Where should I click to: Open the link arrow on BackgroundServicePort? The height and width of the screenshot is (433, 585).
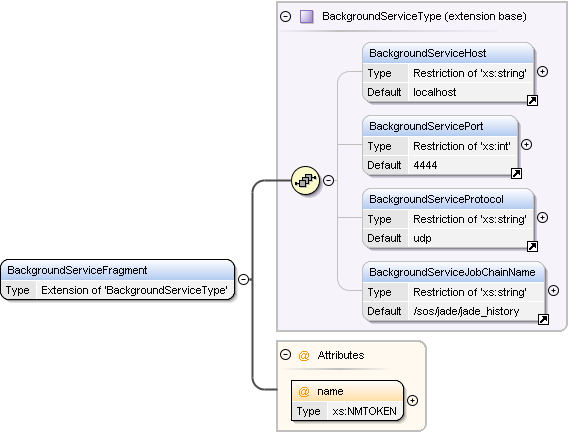pyautogui.click(x=516, y=173)
